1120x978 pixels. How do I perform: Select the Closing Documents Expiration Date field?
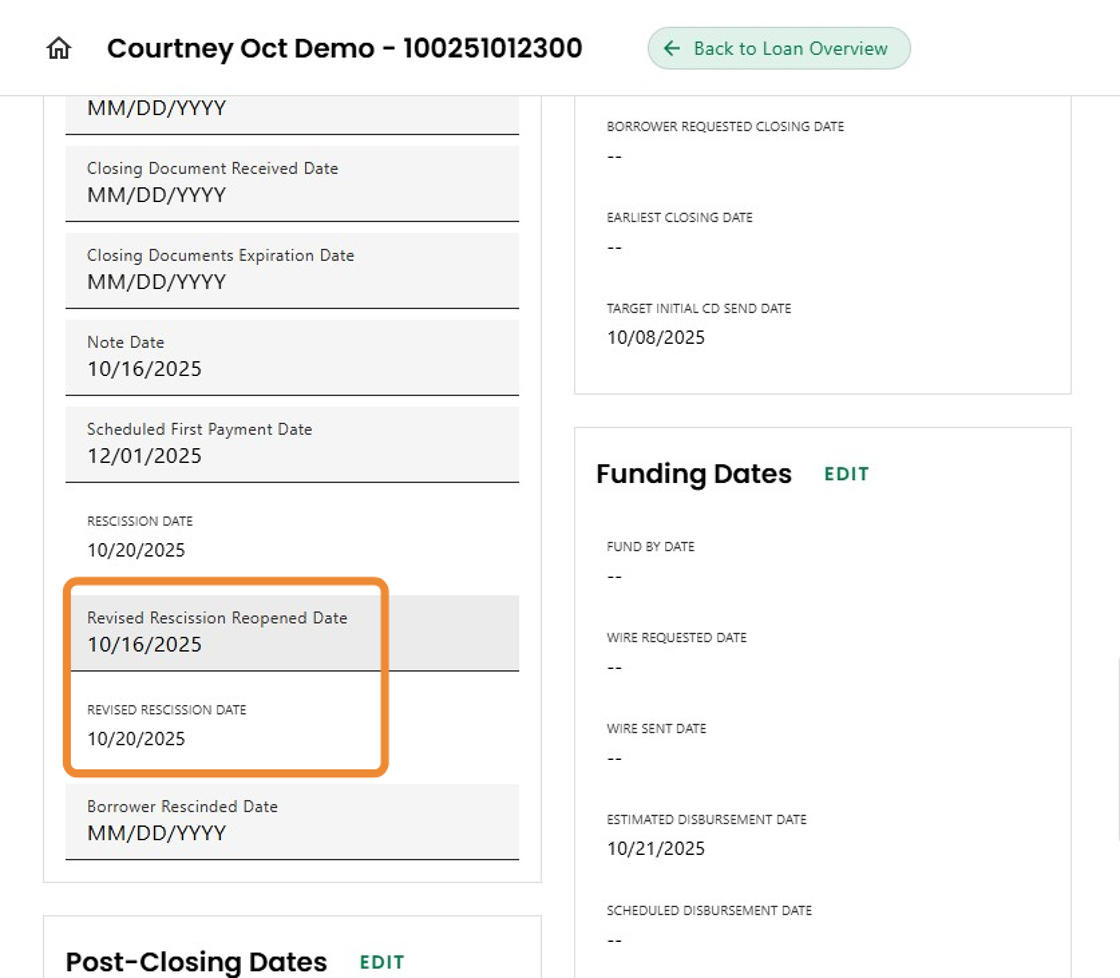[292, 271]
